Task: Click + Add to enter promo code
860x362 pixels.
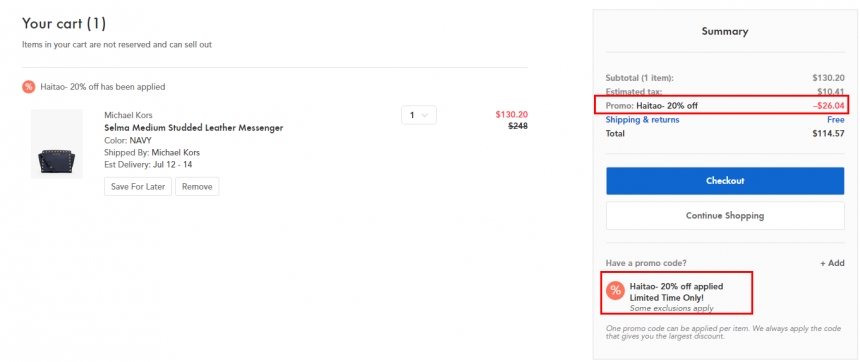Action: [x=832, y=263]
